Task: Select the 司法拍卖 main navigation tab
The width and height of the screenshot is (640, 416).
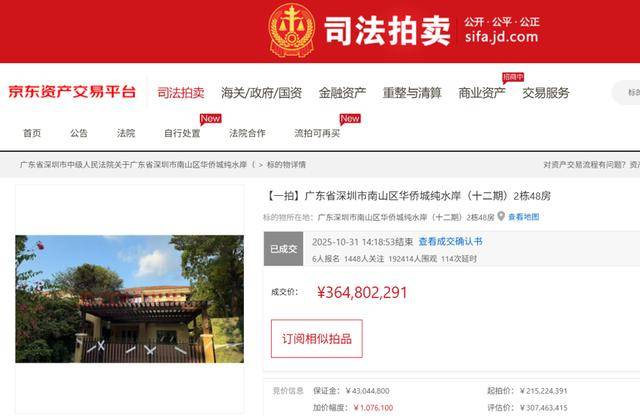Action: point(181,93)
